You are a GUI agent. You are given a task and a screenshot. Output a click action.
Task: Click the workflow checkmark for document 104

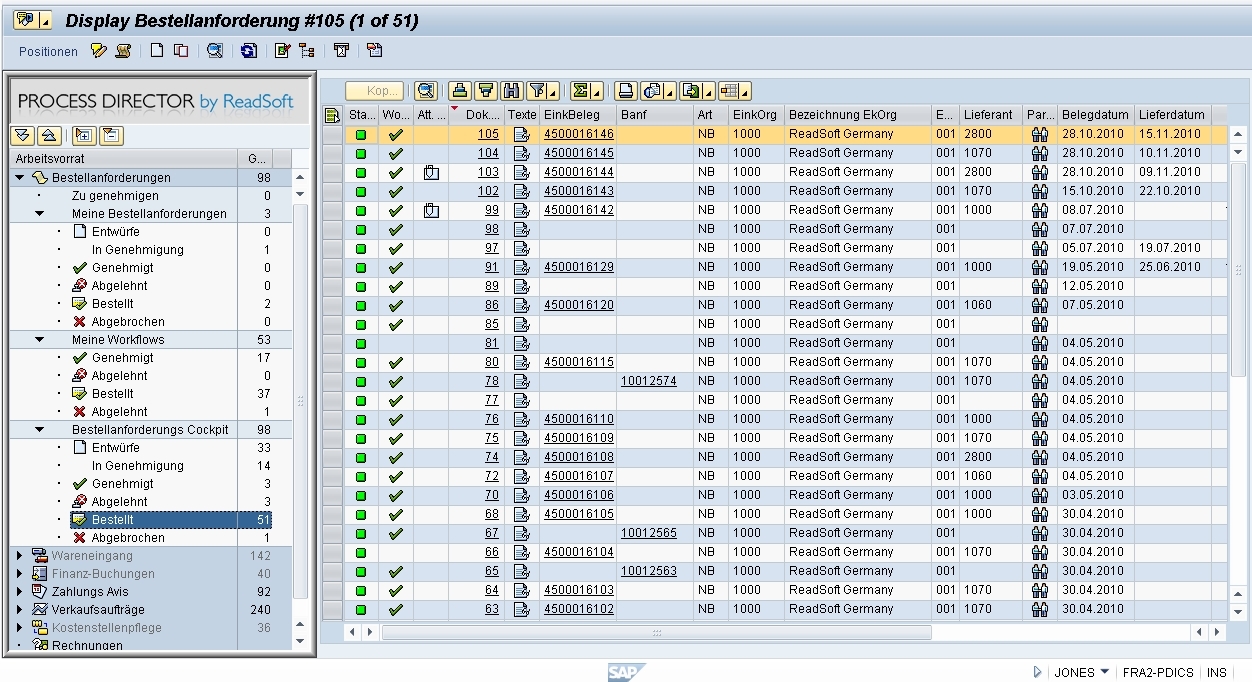[x=395, y=152]
